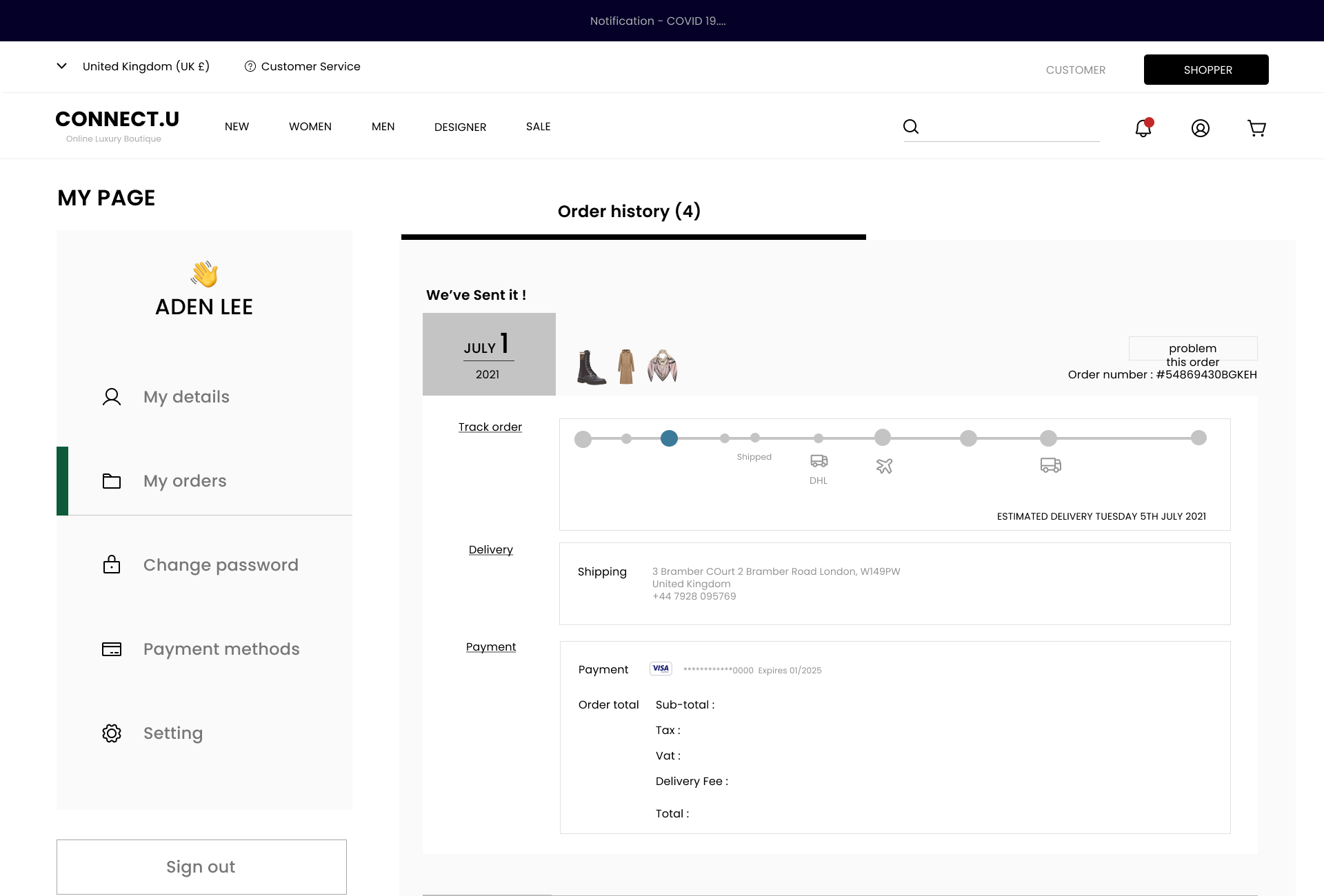Image resolution: width=1324 pixels, height=896 pixels.
Task: Open the scarf product thumbnail
Action: (x=663, y=366)
